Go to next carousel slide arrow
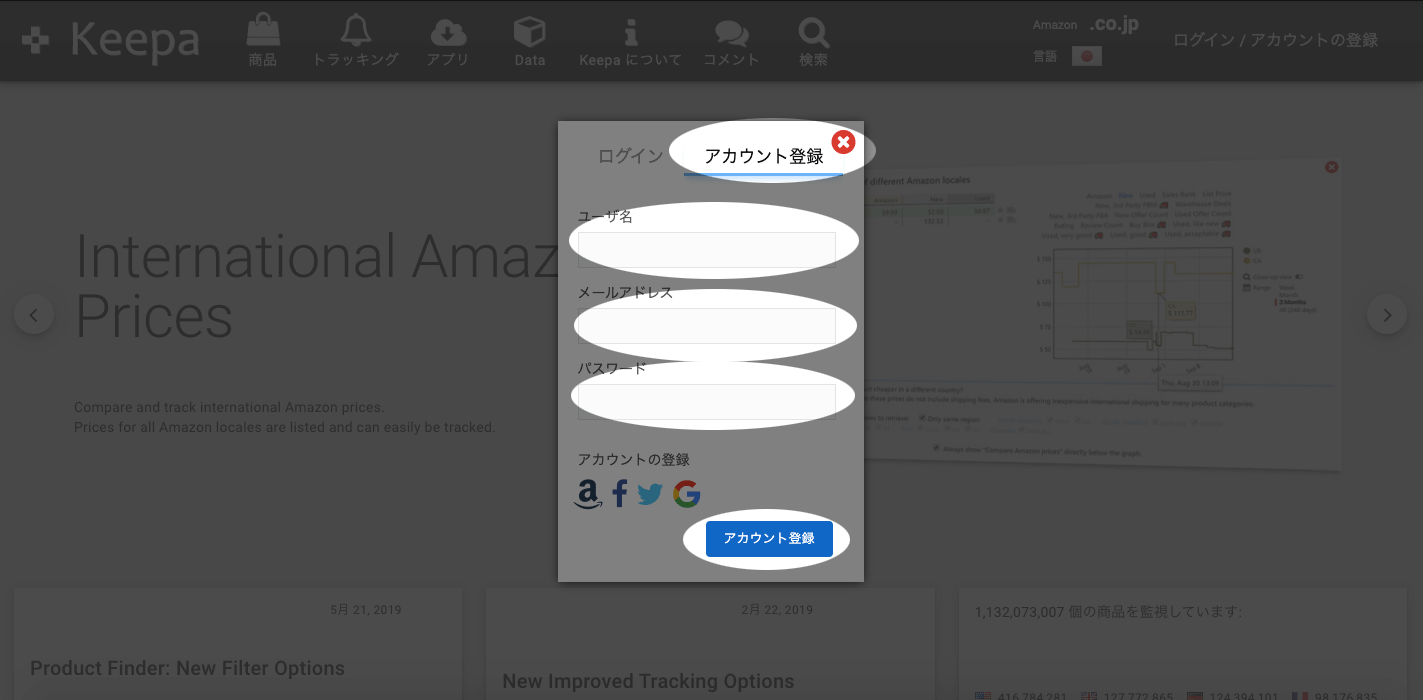The height and width of the screenshot is (700, 1423). 1386,315
